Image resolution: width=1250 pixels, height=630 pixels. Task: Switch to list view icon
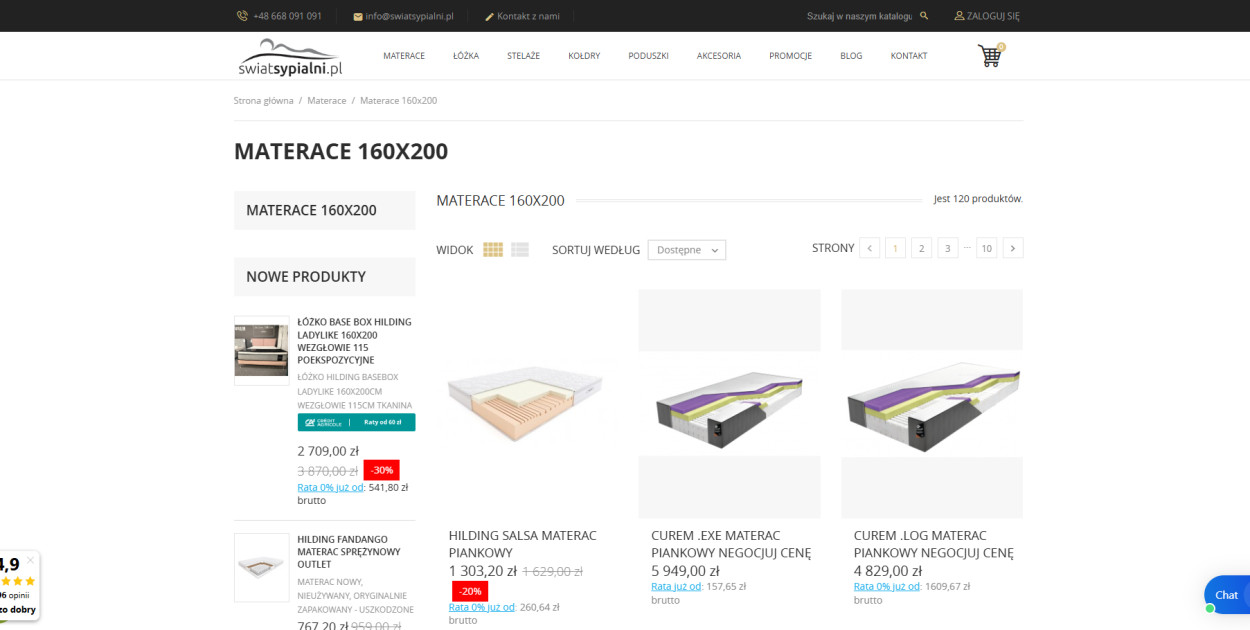(x=520, y=249)
